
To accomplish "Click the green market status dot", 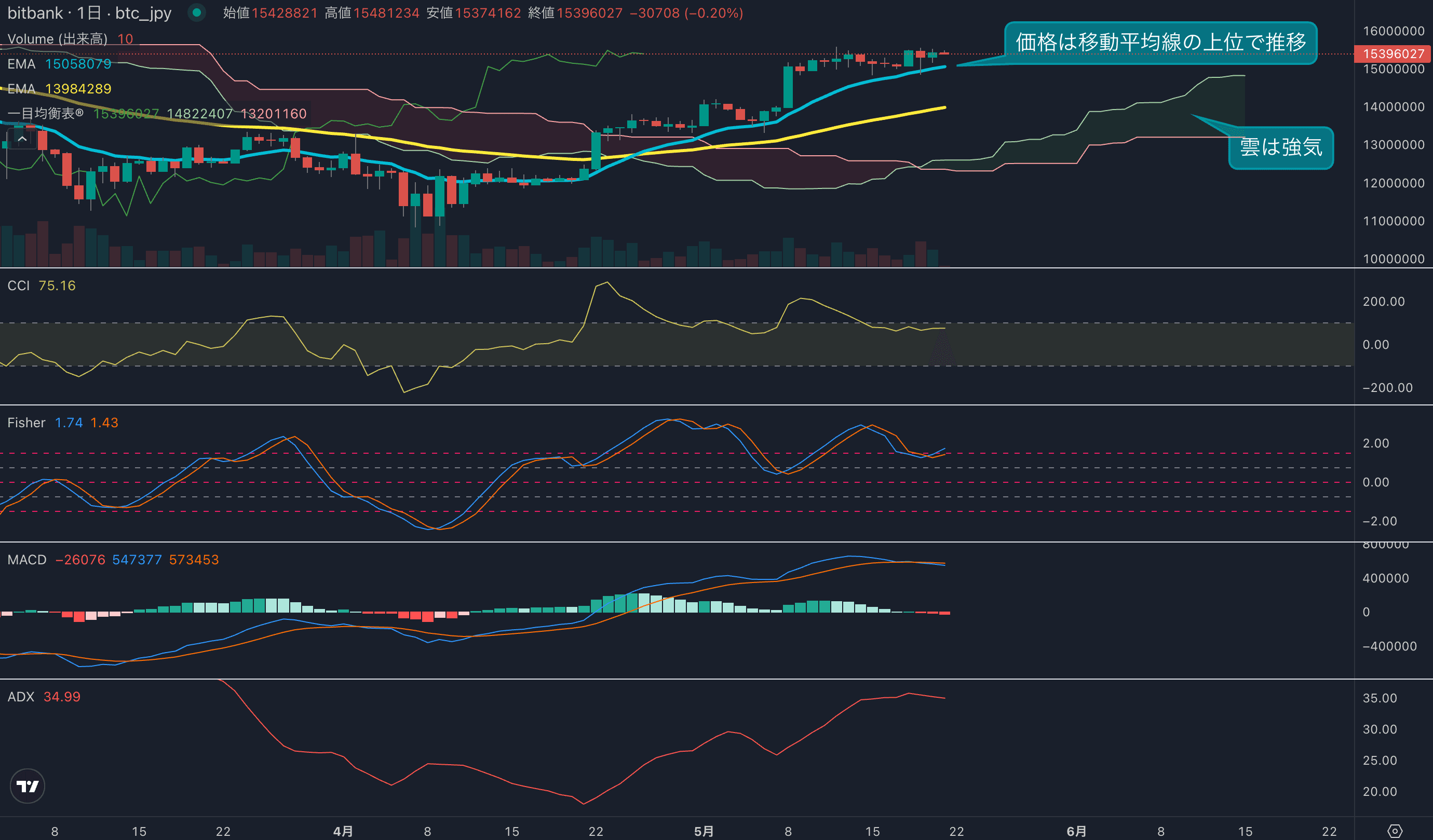I will point(197,12).
